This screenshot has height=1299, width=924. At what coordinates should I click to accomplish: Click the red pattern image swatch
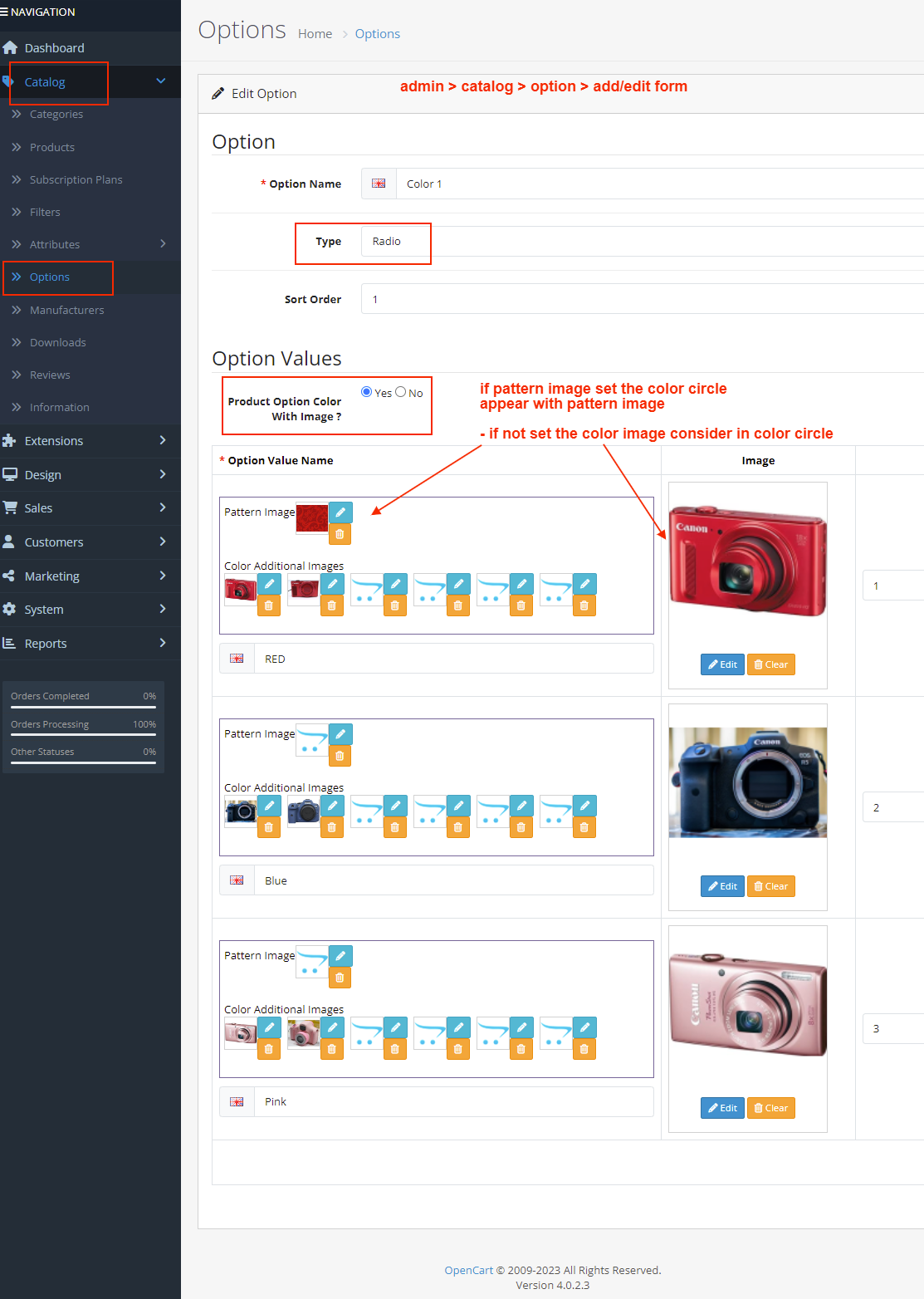tap(312, 518)
